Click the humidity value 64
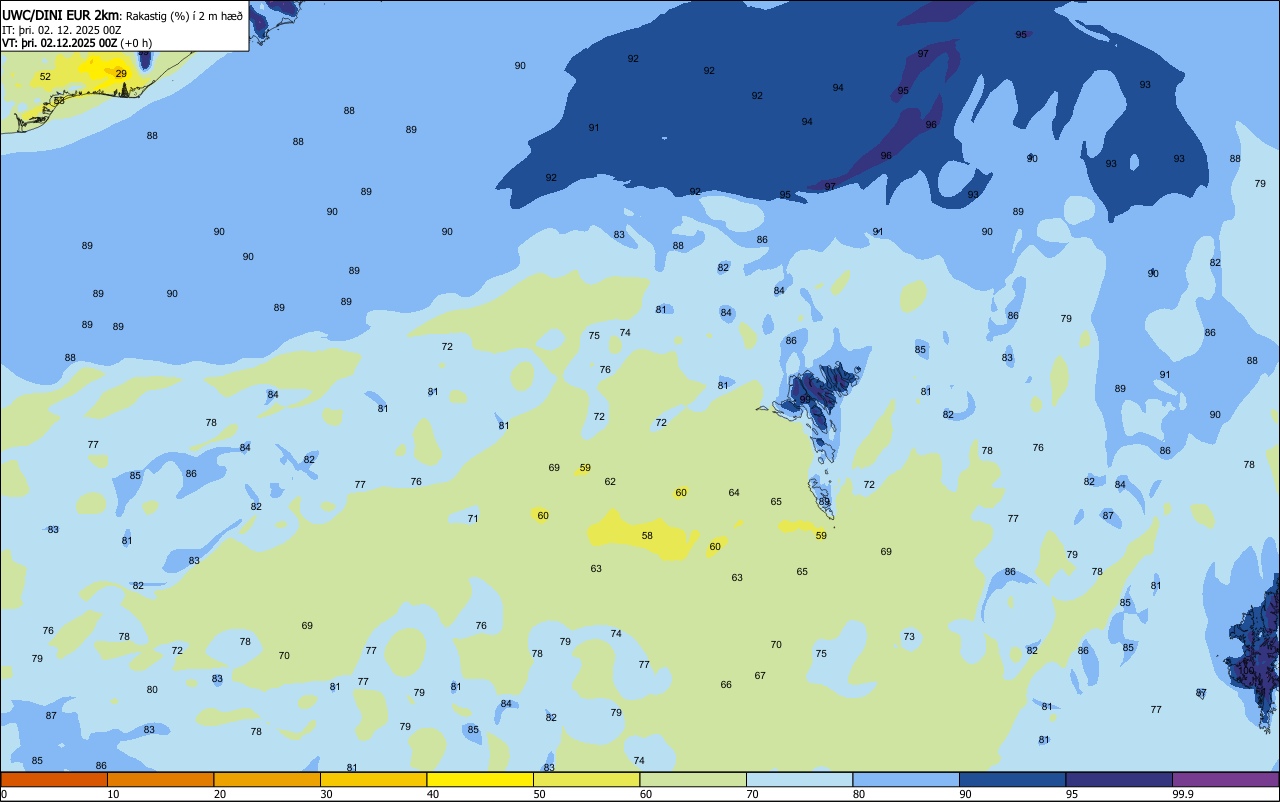Image resolution: width=1280 pixels, height=802 pixels. pos(734,493)
